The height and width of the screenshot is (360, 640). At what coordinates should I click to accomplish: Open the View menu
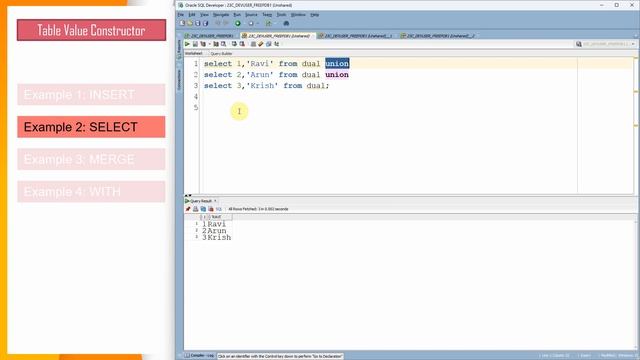204,15
